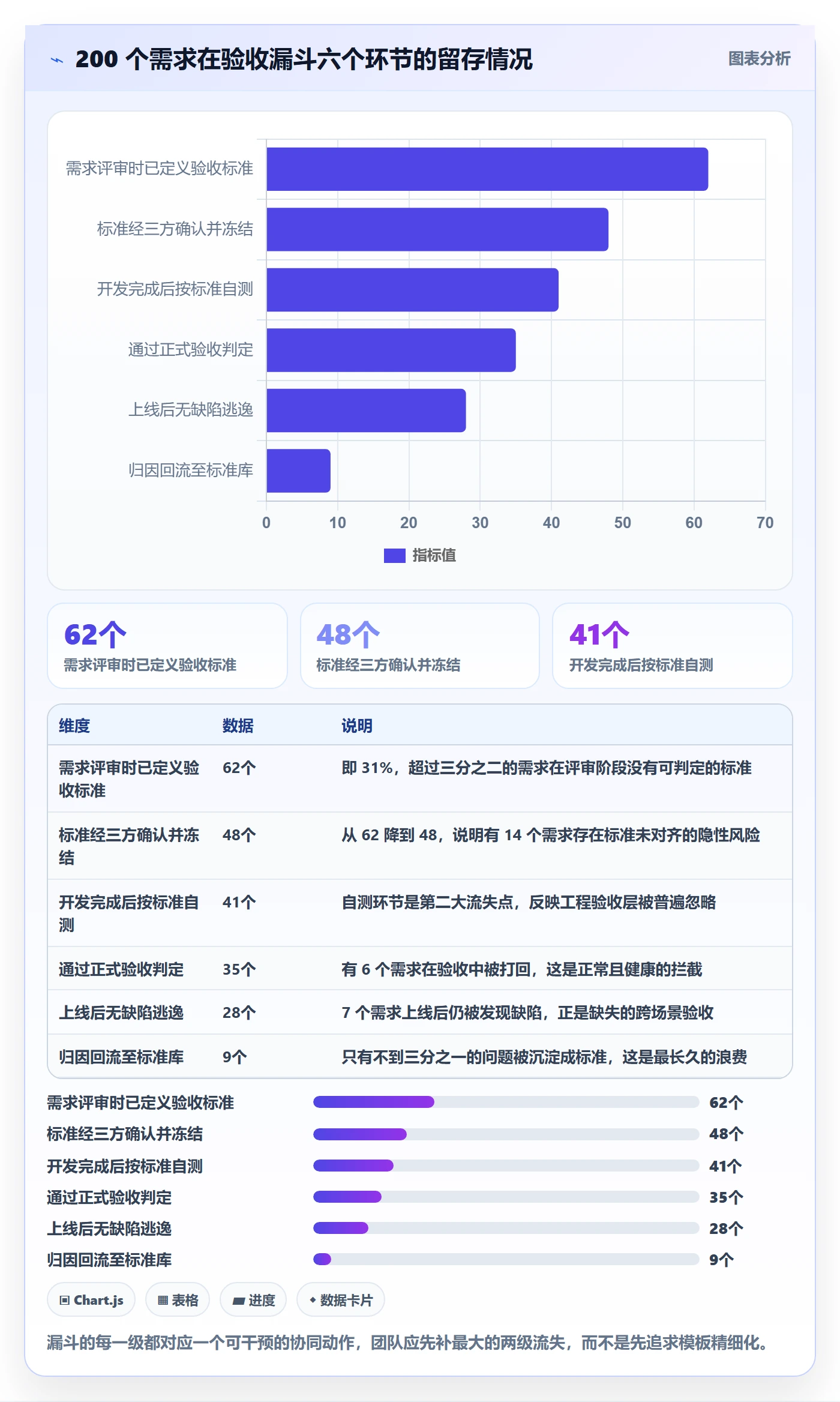Click the x-axis tick label 70

(x=765, y=523)
